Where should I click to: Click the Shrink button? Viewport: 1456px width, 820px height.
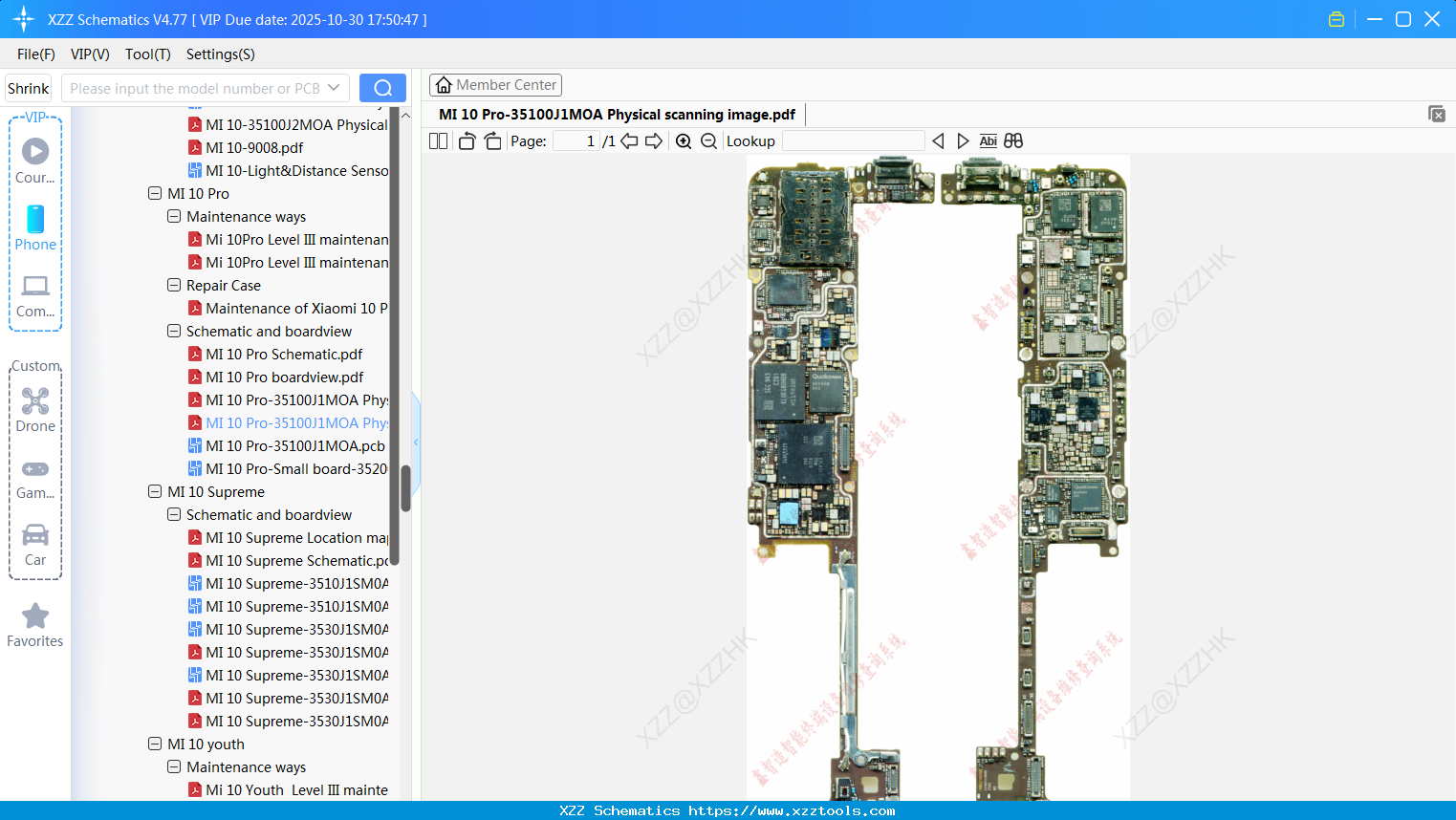pos(28,87)
